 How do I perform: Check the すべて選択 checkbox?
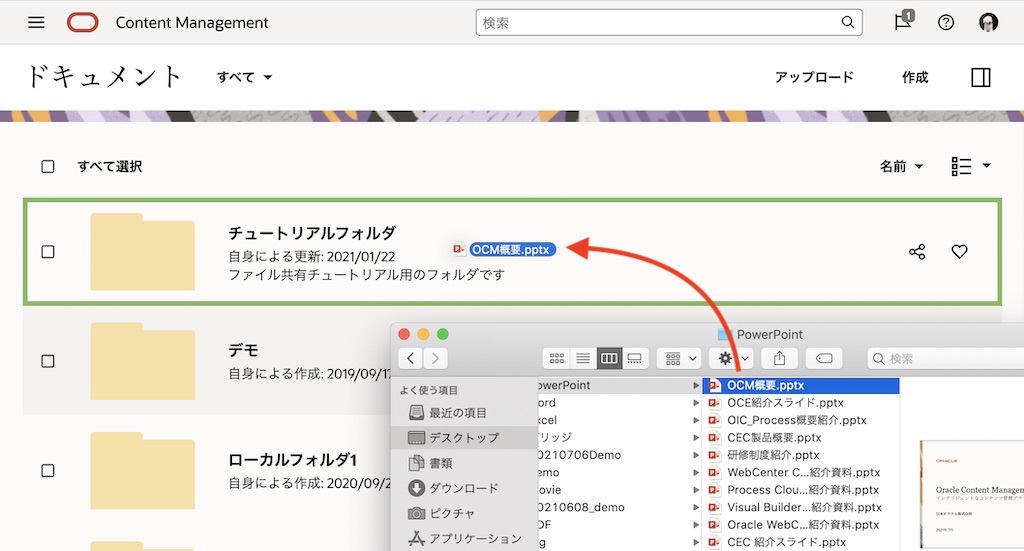coord(48,167)
